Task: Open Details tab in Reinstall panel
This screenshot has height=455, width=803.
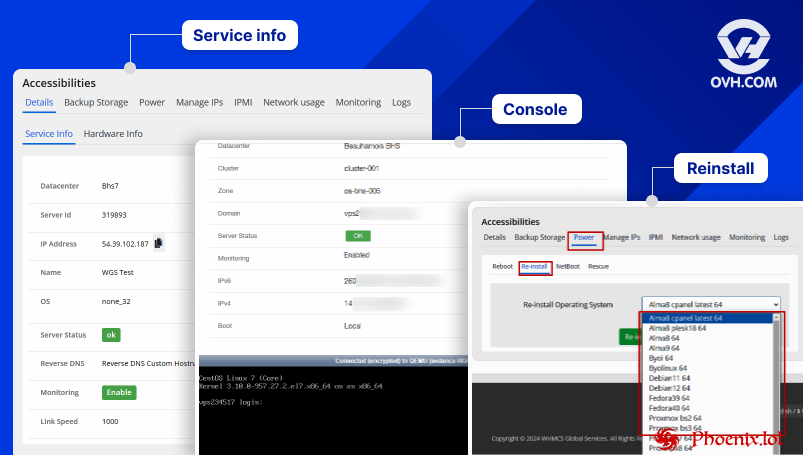Action: point(495,237)
